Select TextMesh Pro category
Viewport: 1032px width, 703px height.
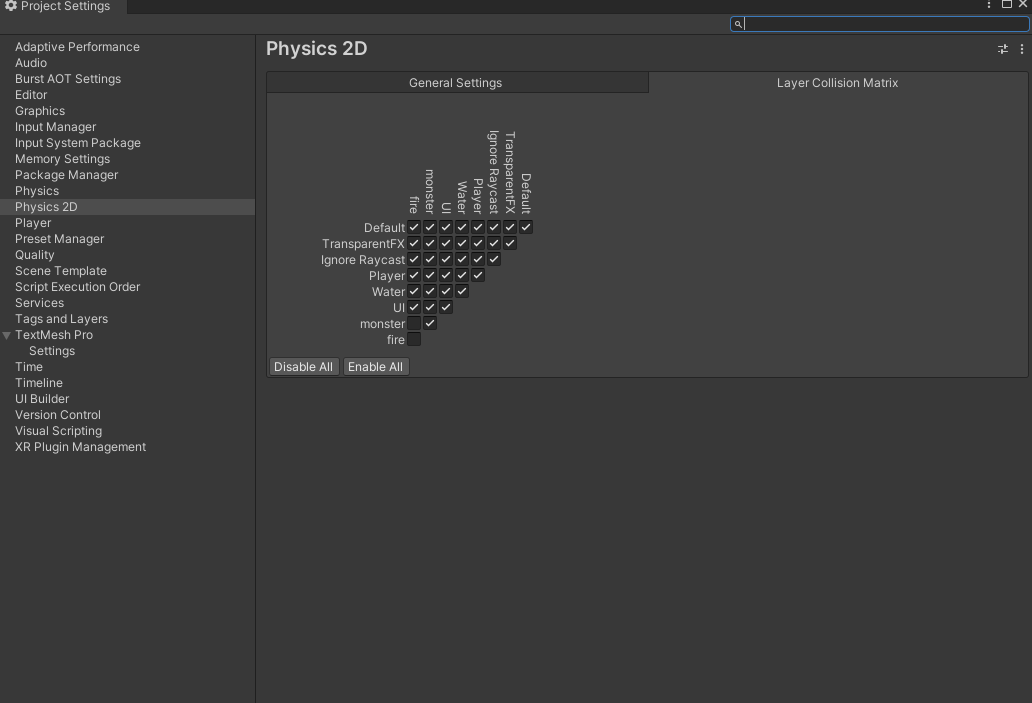click(54, 335)
